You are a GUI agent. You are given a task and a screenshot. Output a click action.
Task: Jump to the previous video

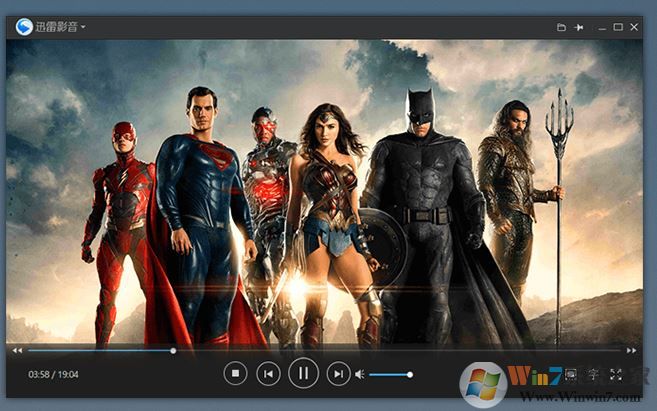coord(268,374)
